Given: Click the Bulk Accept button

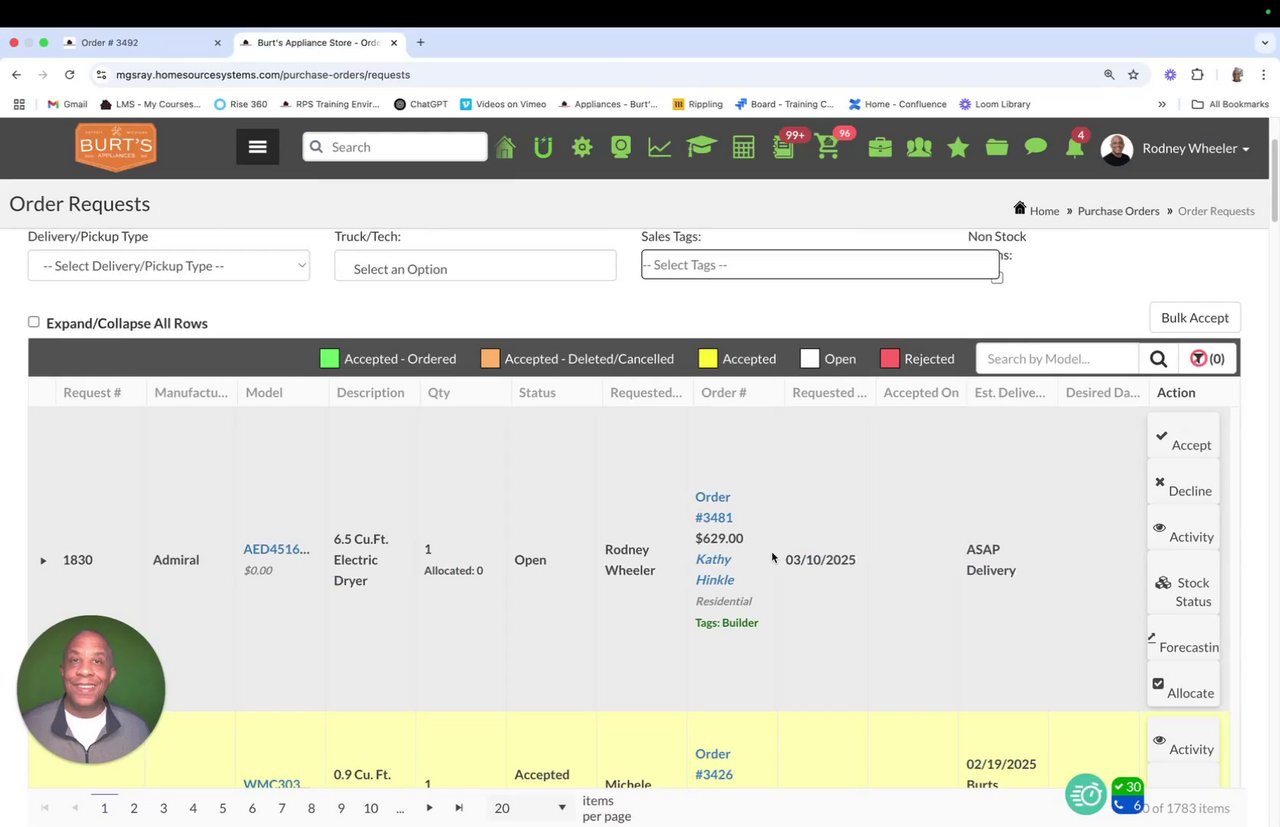Looking at the screenshot, I should [x=1195, y=318].
